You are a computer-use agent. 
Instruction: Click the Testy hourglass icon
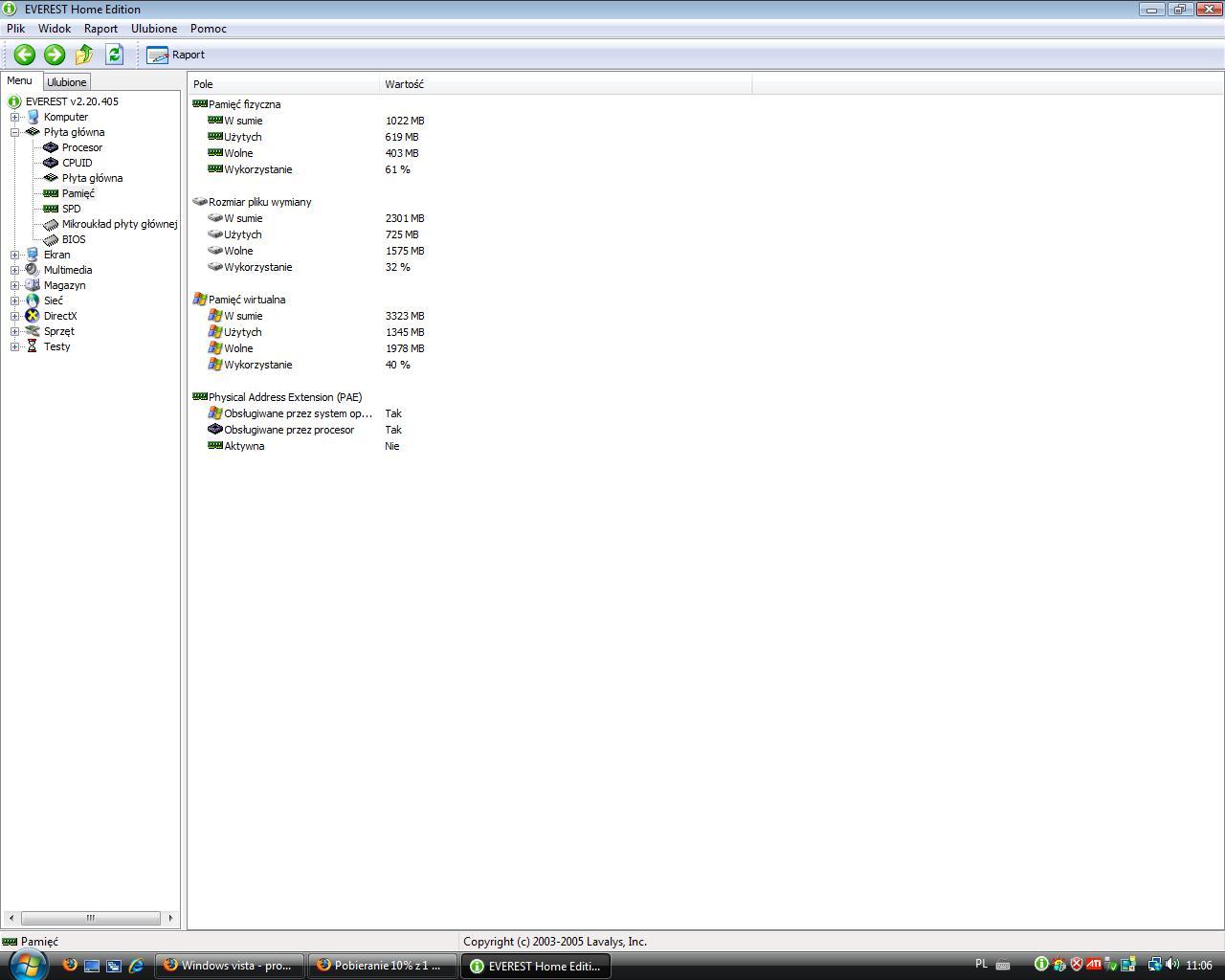pyautogui.click(x=33, y=346)
